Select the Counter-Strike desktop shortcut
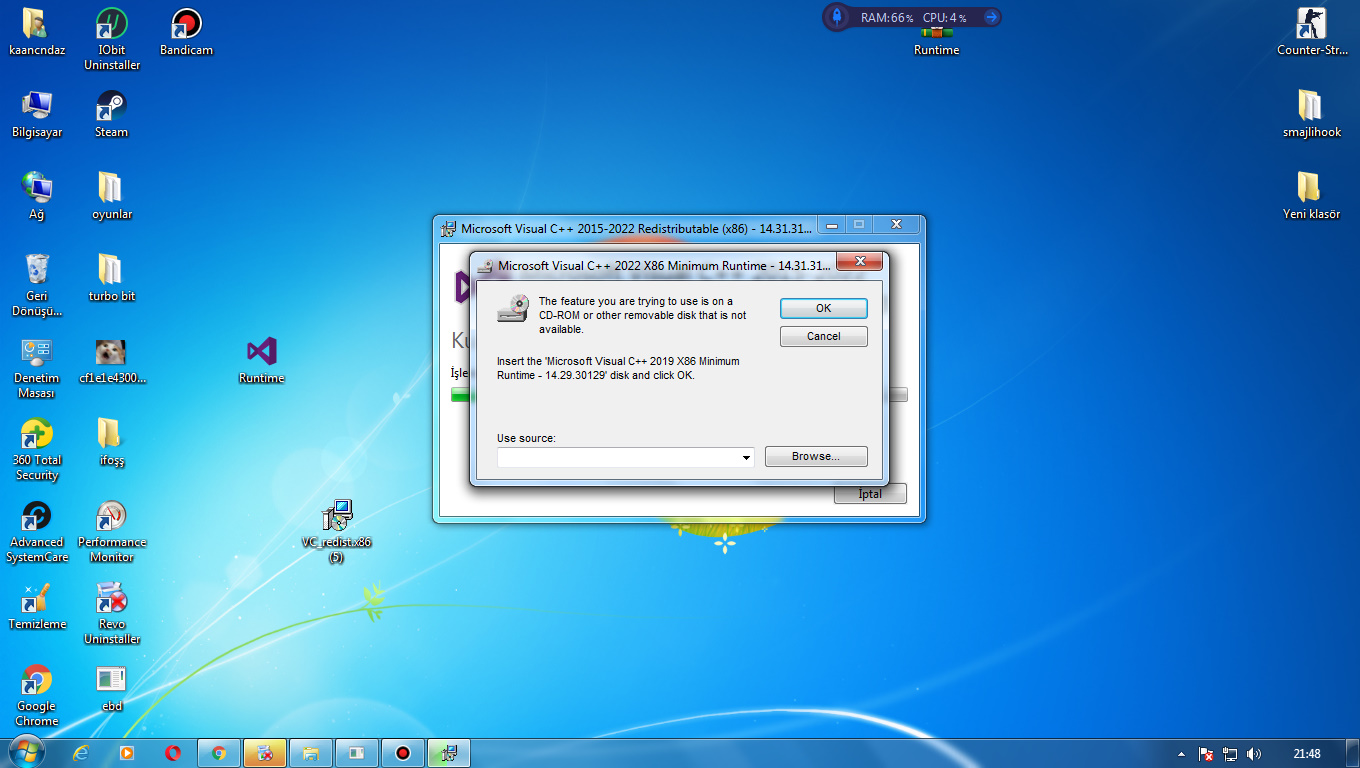 click(x=1312, y=32)
